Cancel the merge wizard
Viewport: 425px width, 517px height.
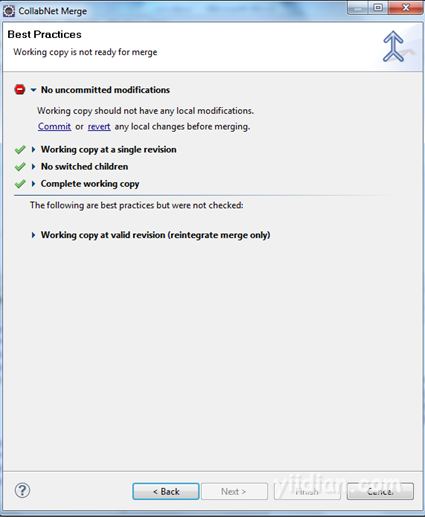point(380,491)
